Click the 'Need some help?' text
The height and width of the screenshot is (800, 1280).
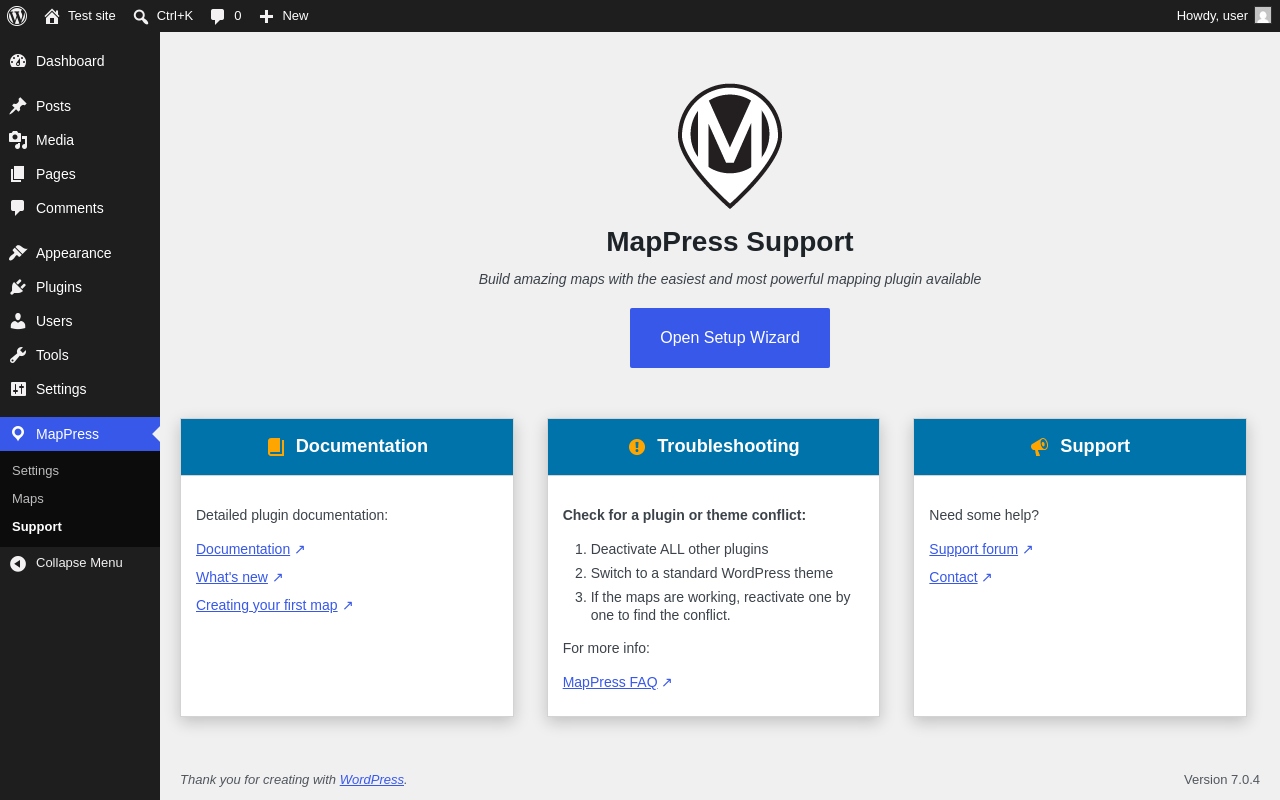pyautogui.click(x=984, y=515)
